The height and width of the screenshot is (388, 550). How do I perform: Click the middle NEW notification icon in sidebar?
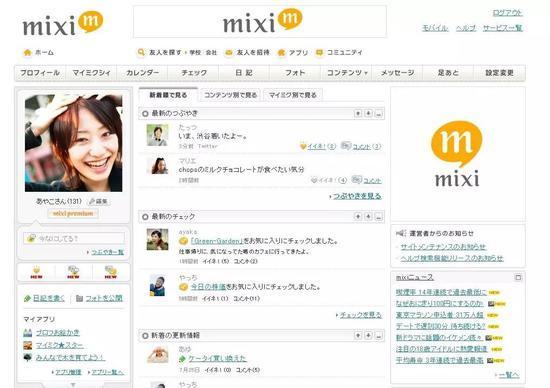tap(73, 272)
